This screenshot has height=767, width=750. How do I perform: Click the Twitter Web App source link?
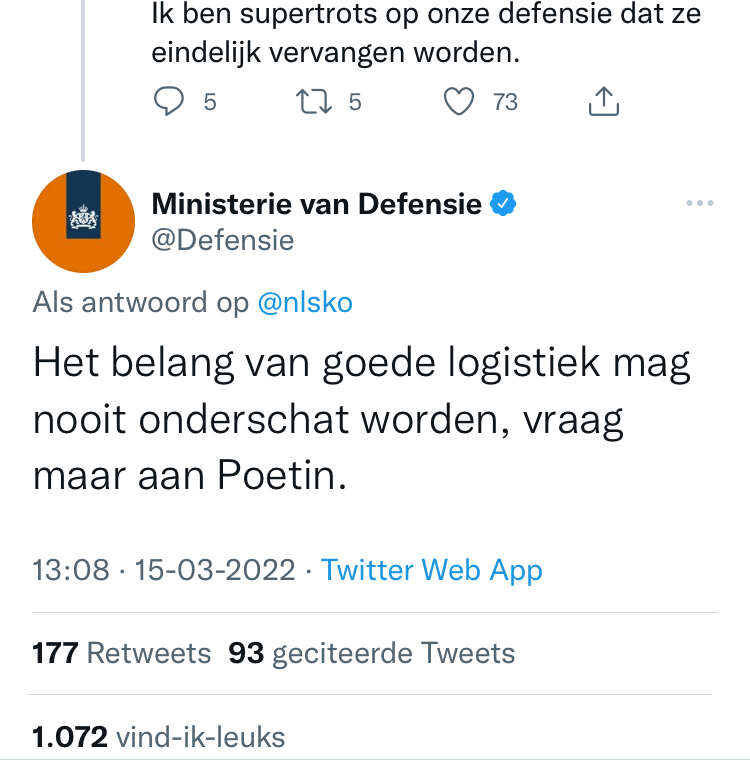tap(431, 570)
